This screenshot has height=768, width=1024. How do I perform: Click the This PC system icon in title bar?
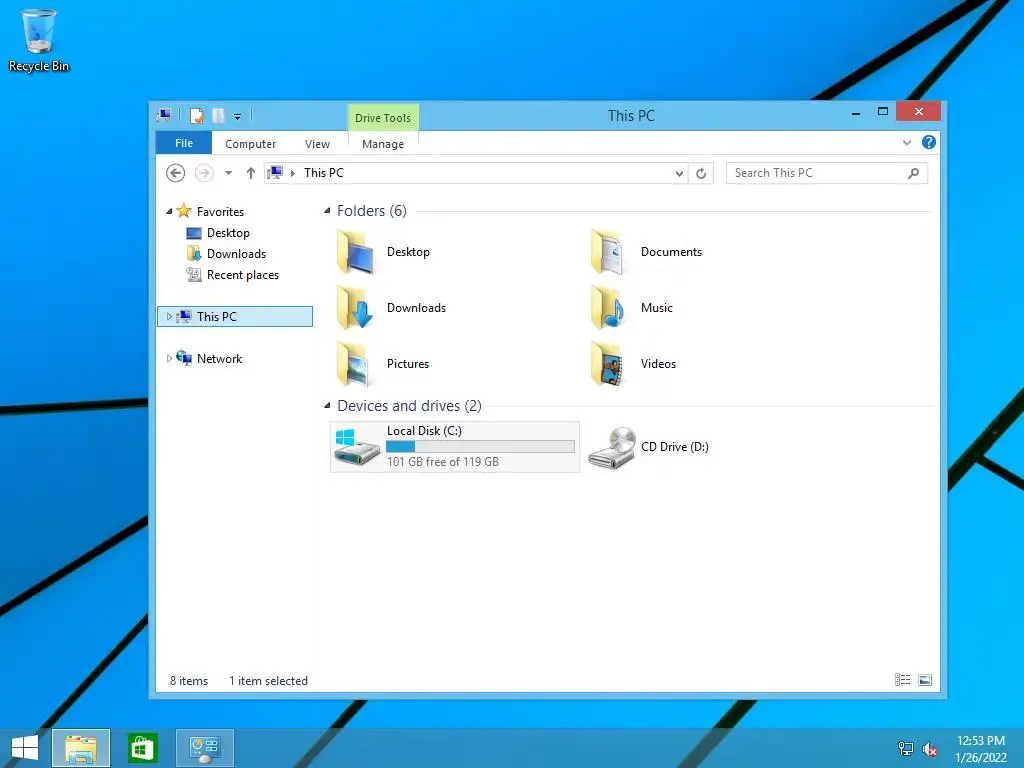[x=165, y=116]
